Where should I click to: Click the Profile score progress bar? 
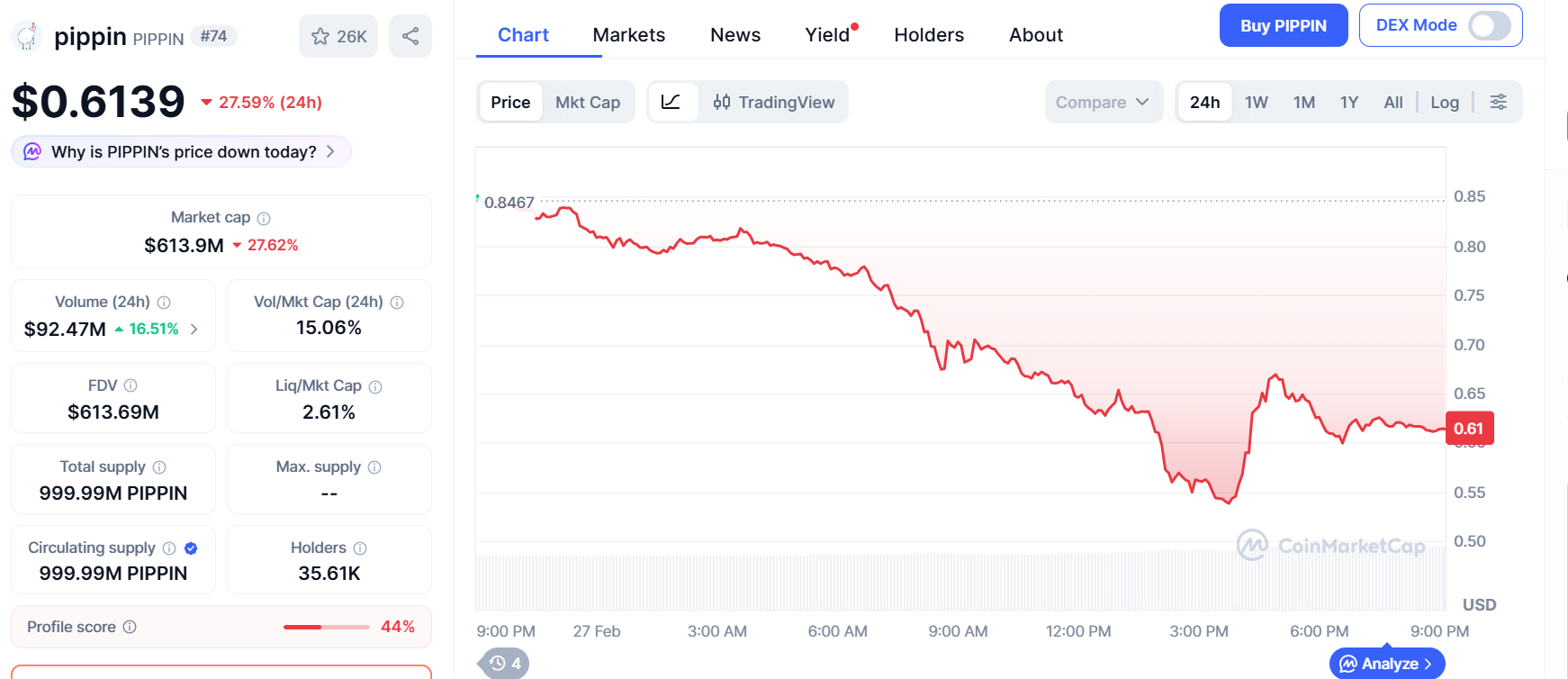pyautogui.click(x=326, y=627)
